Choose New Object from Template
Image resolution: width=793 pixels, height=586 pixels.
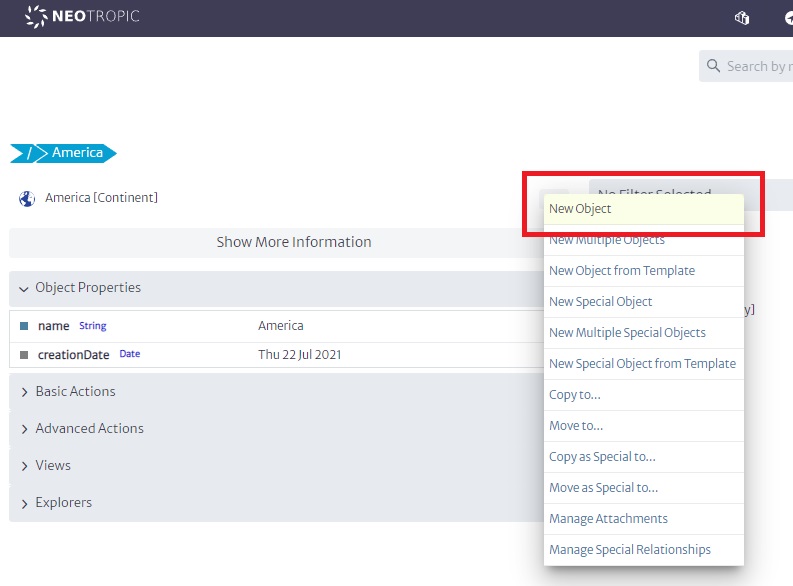pyautogui.click(x=621, y=271)
